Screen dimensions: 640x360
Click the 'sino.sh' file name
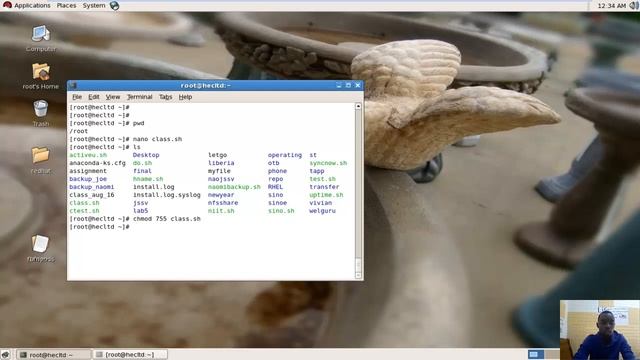click(281, 211)
